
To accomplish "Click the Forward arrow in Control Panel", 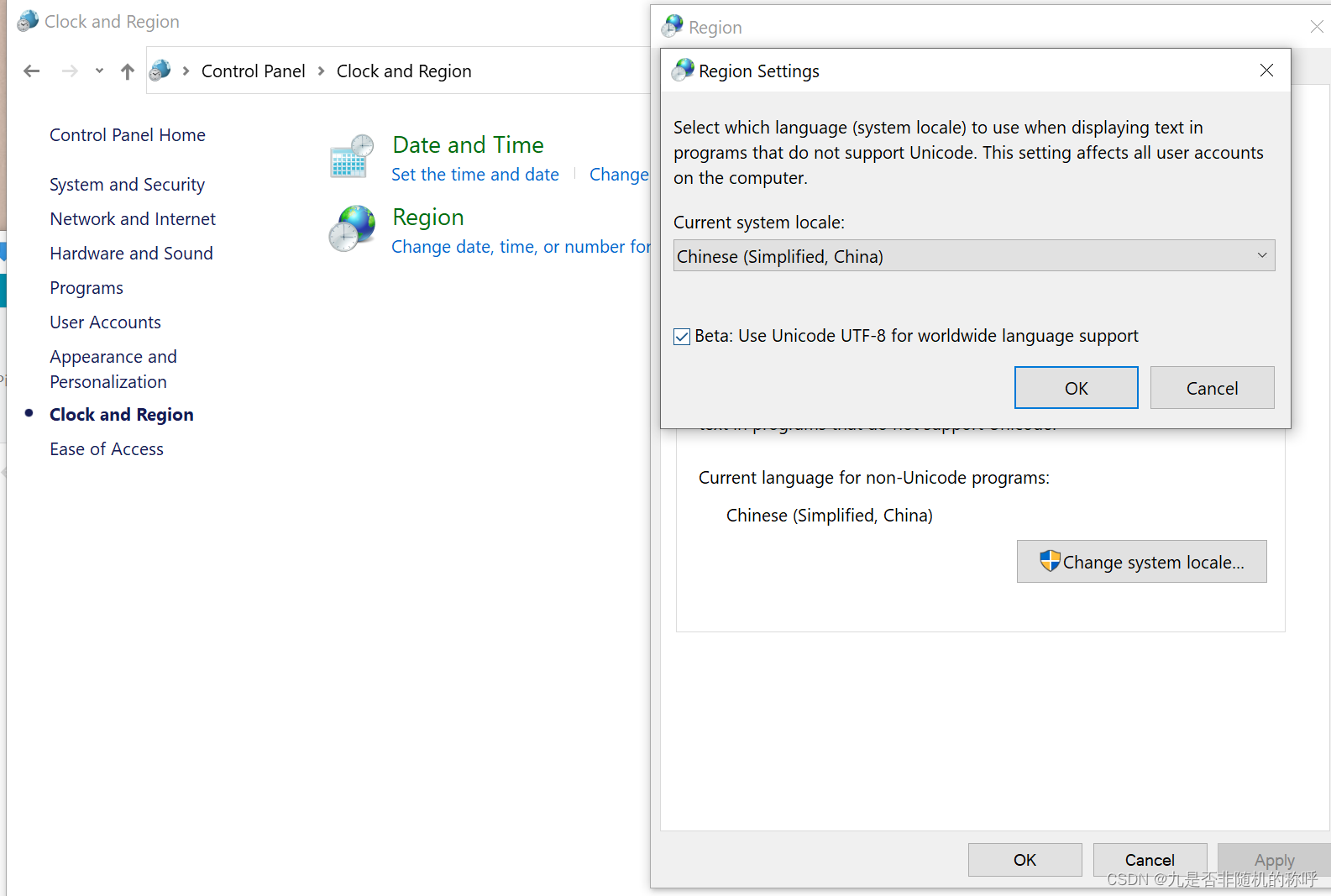I will (70, 71).
